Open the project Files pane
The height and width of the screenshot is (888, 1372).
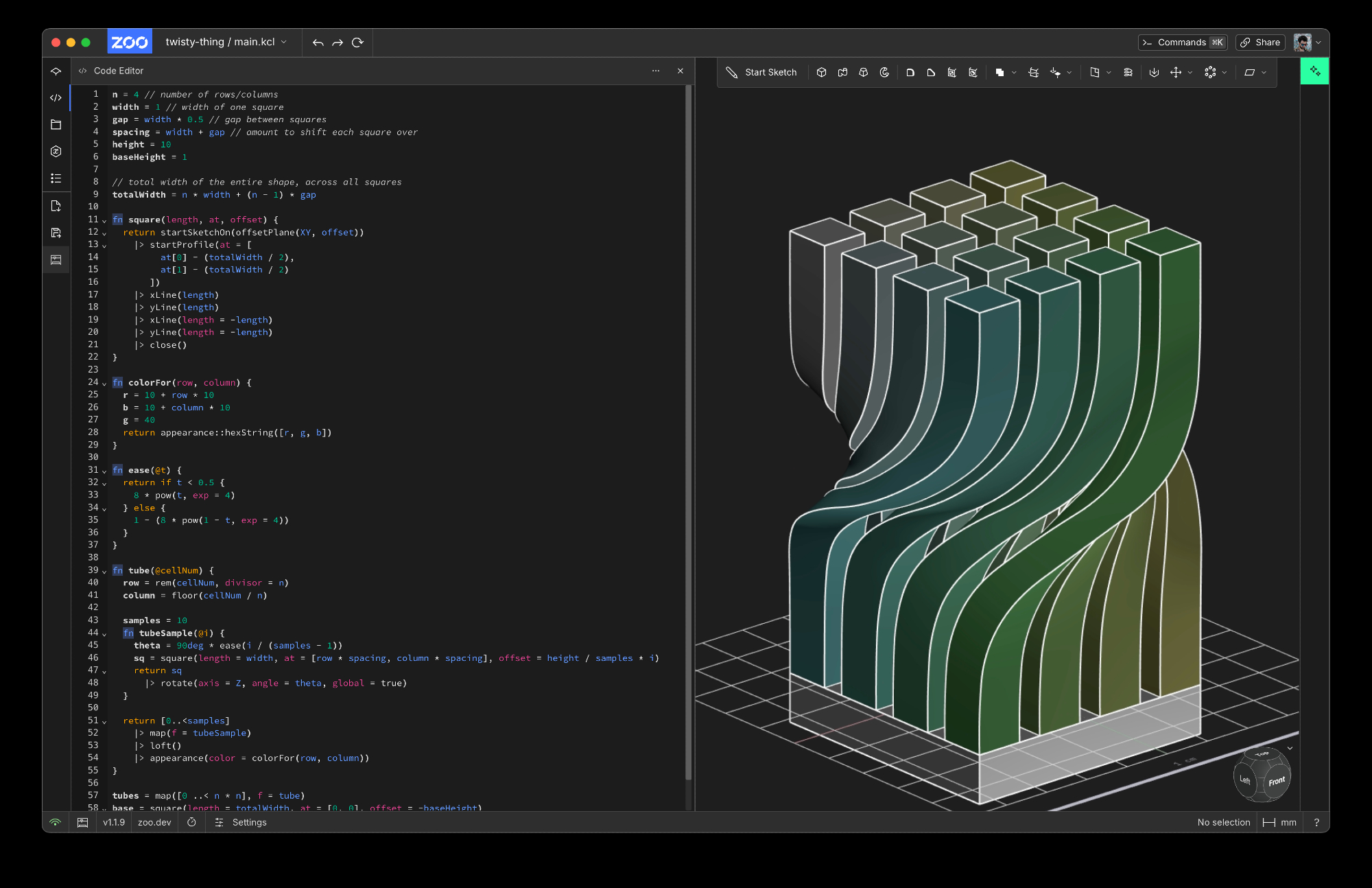[x=56, y=125]
